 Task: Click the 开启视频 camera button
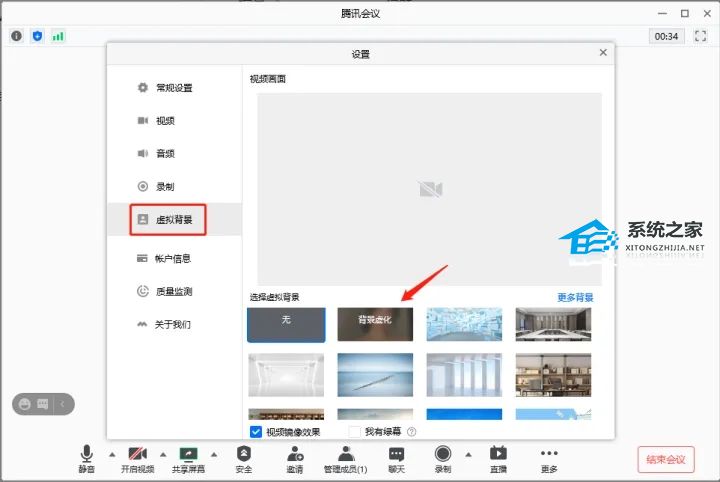pos(137,459)
